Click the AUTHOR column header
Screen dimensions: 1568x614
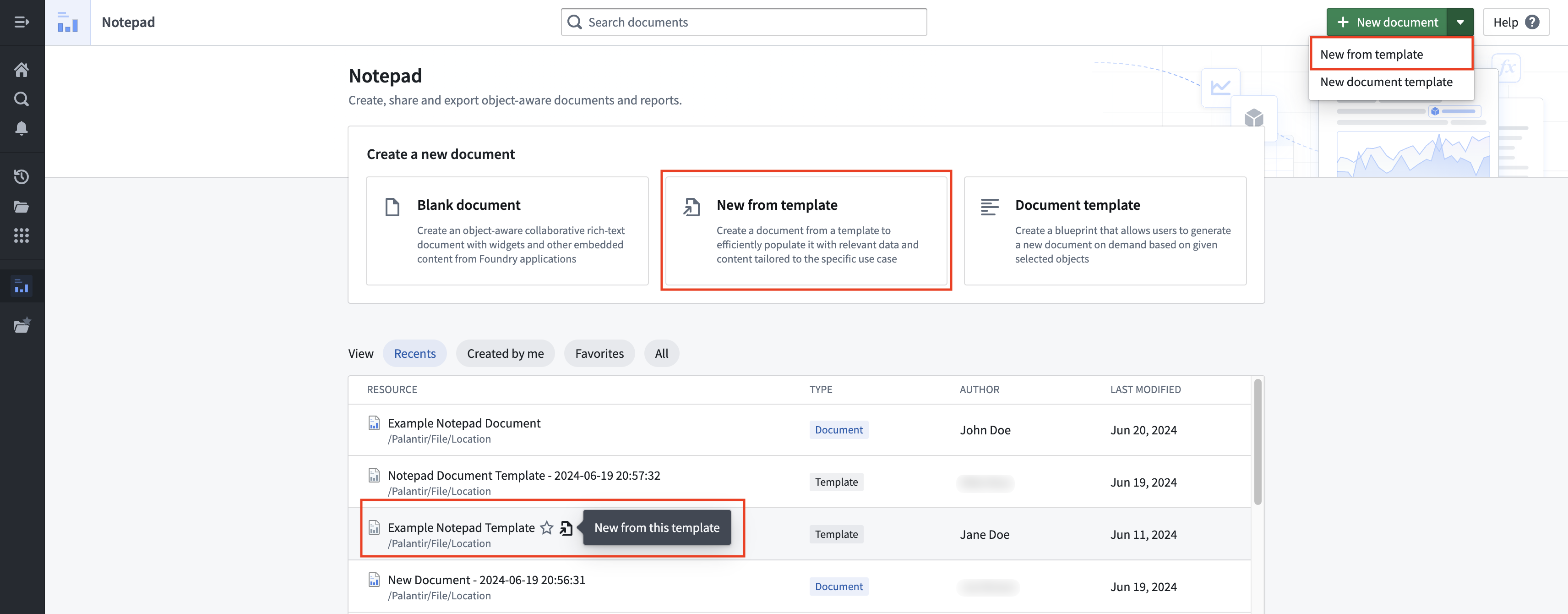980,389
